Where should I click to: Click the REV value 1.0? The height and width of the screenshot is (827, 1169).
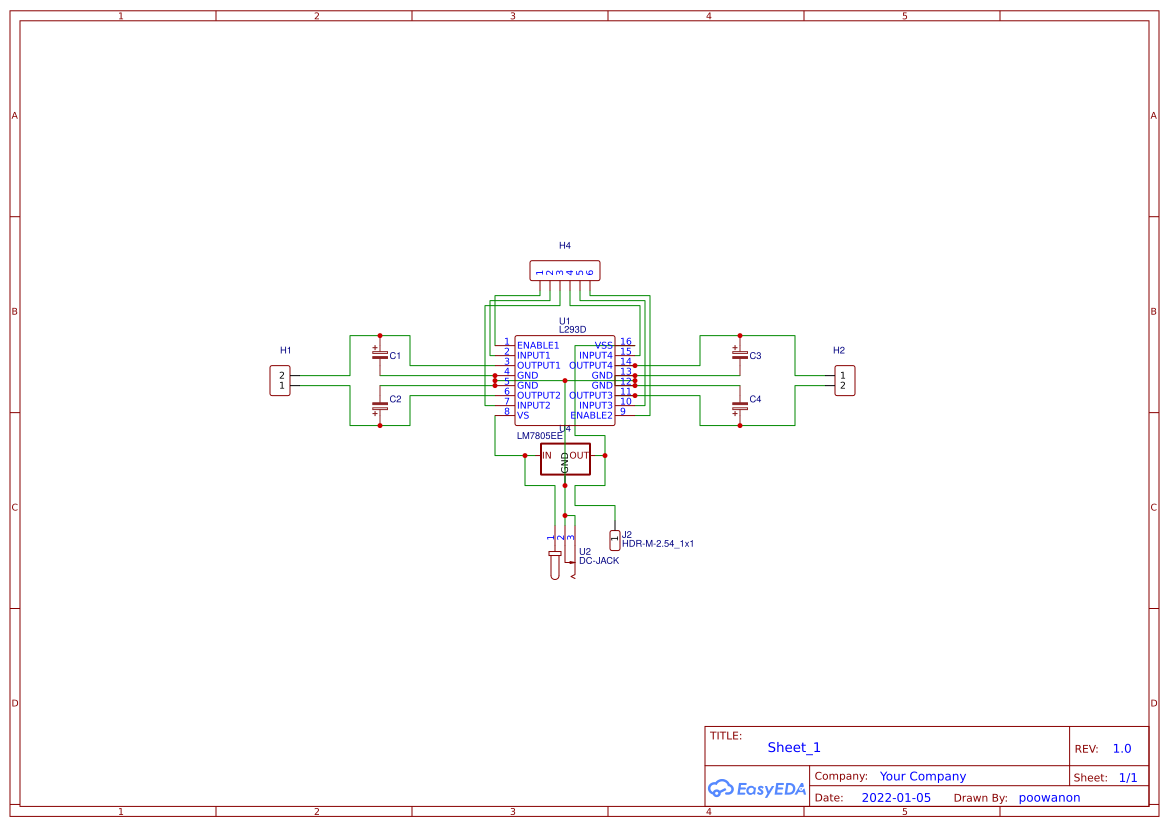coord(1121,747)
